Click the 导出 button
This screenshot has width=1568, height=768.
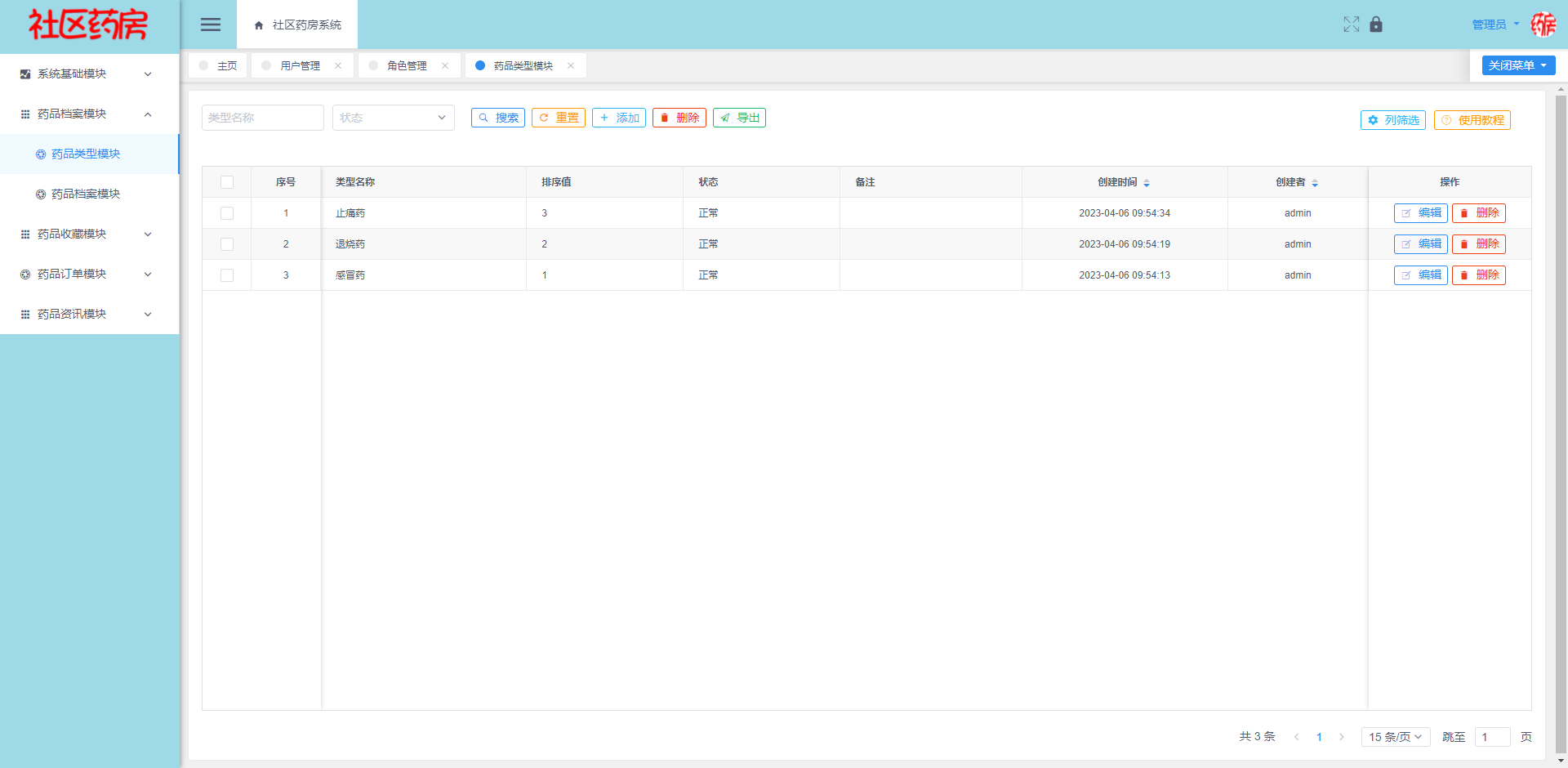coord(739,118)
